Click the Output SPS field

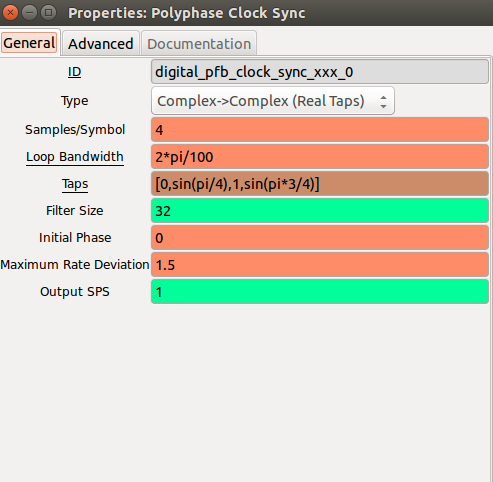tap(320, 292)
